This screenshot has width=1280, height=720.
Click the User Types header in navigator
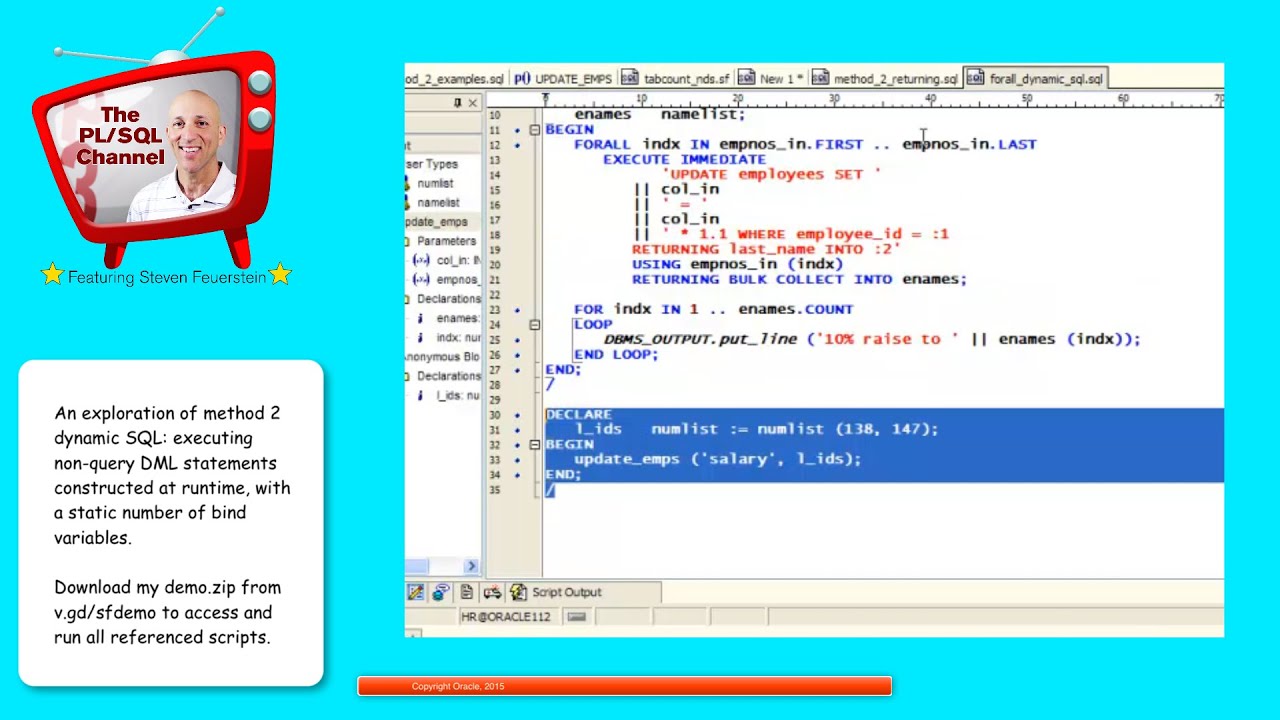tap(432, 164)
